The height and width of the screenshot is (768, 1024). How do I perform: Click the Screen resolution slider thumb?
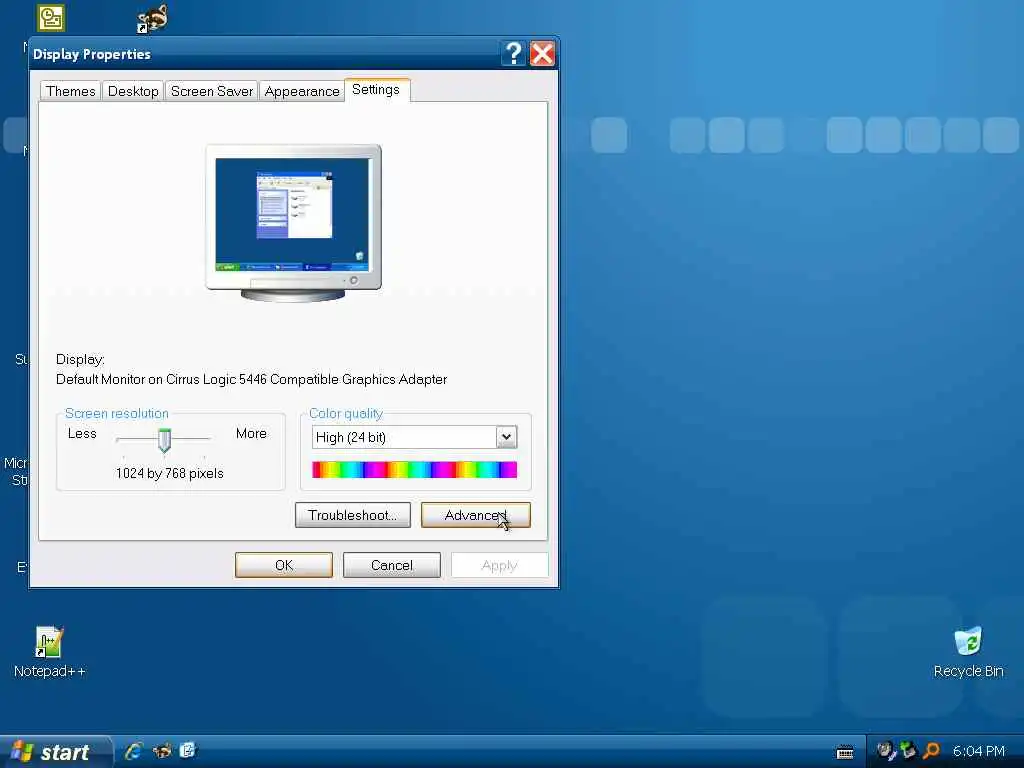click(x=165, y=441)
